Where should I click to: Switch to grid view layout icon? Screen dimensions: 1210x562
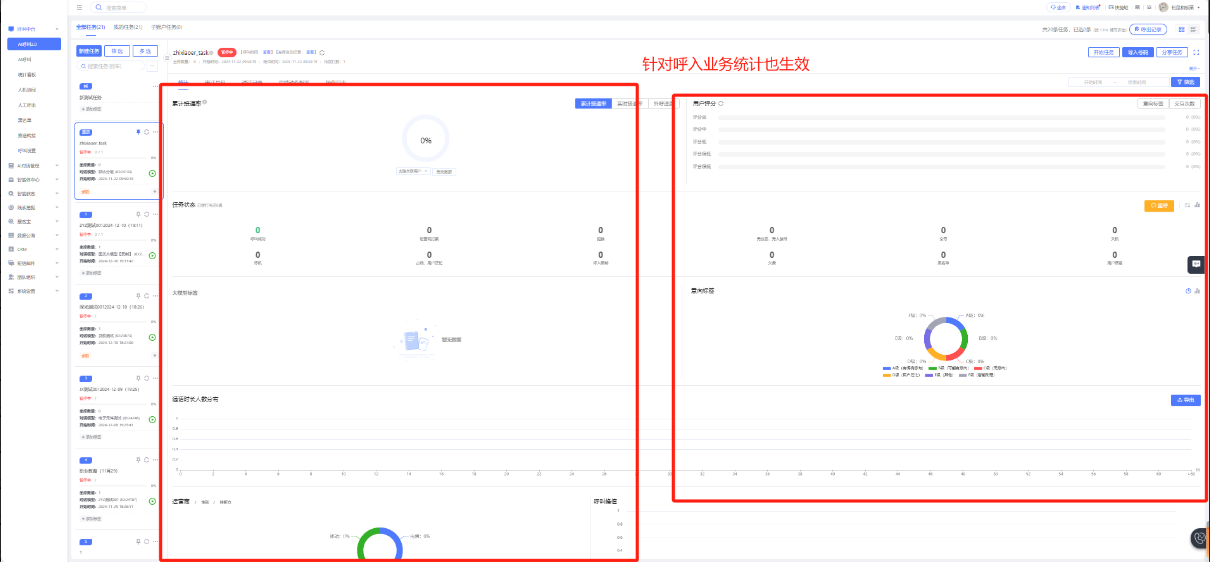pos(1181,30)
